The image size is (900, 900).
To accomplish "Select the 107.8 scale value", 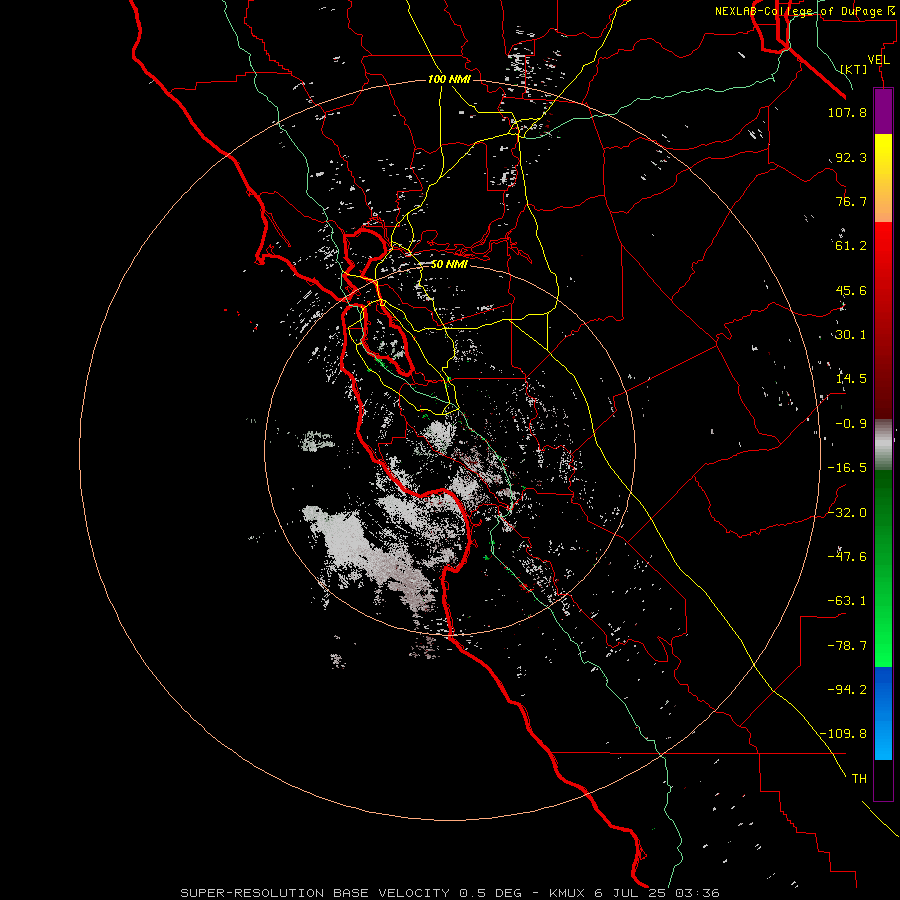I will click(x=847, y=112).
